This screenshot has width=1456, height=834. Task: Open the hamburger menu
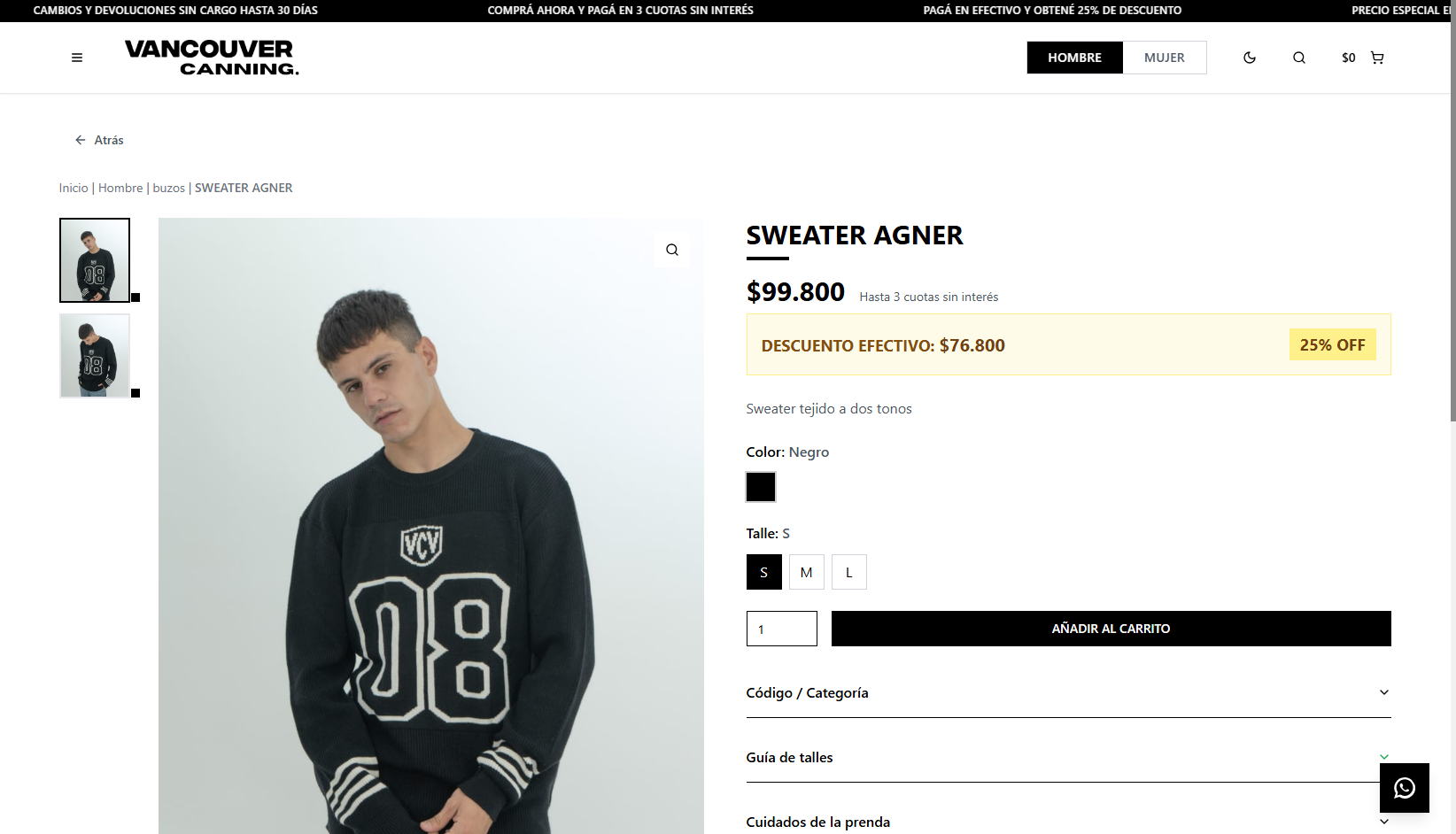click(x=77, y=58)
